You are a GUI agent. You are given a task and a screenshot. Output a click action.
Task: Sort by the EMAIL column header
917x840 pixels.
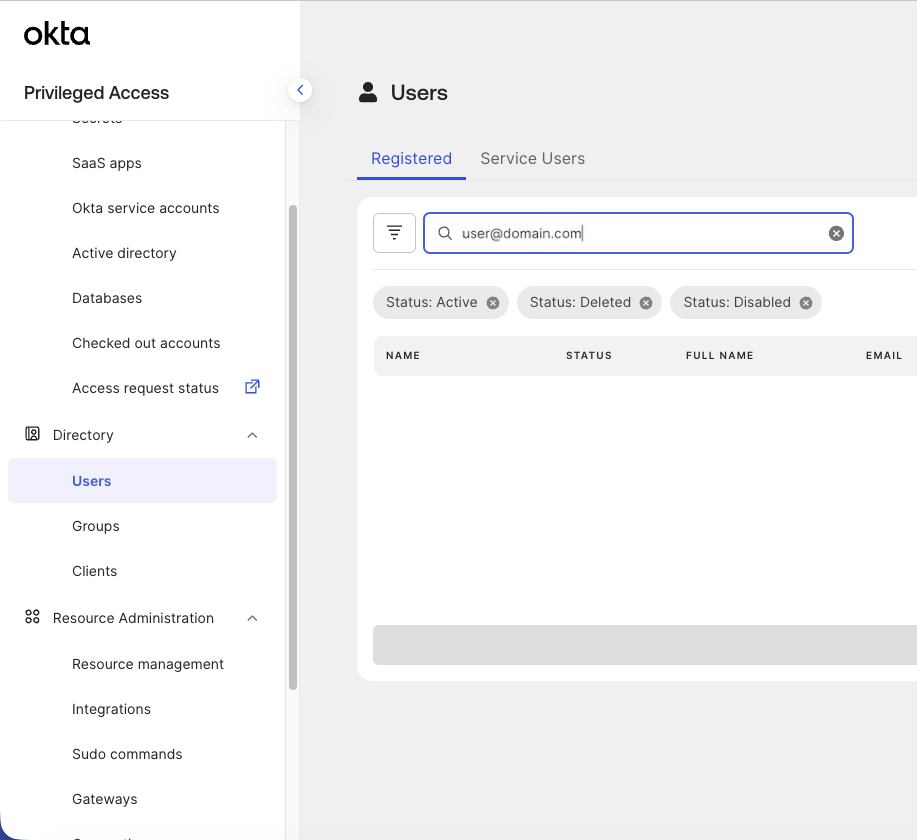(884, 356)
